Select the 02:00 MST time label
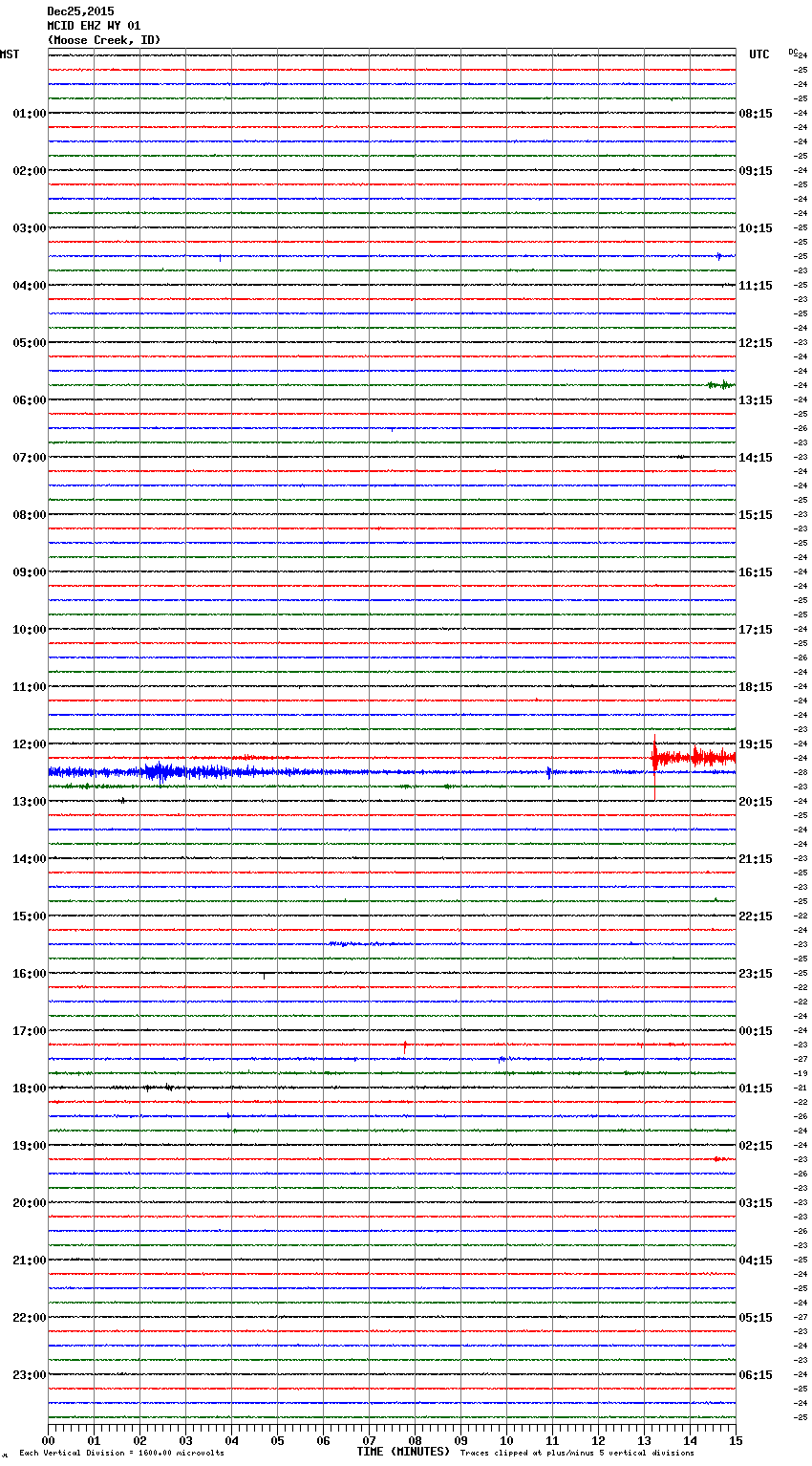This screenshot has height=1466, width=812. point(30,171)
